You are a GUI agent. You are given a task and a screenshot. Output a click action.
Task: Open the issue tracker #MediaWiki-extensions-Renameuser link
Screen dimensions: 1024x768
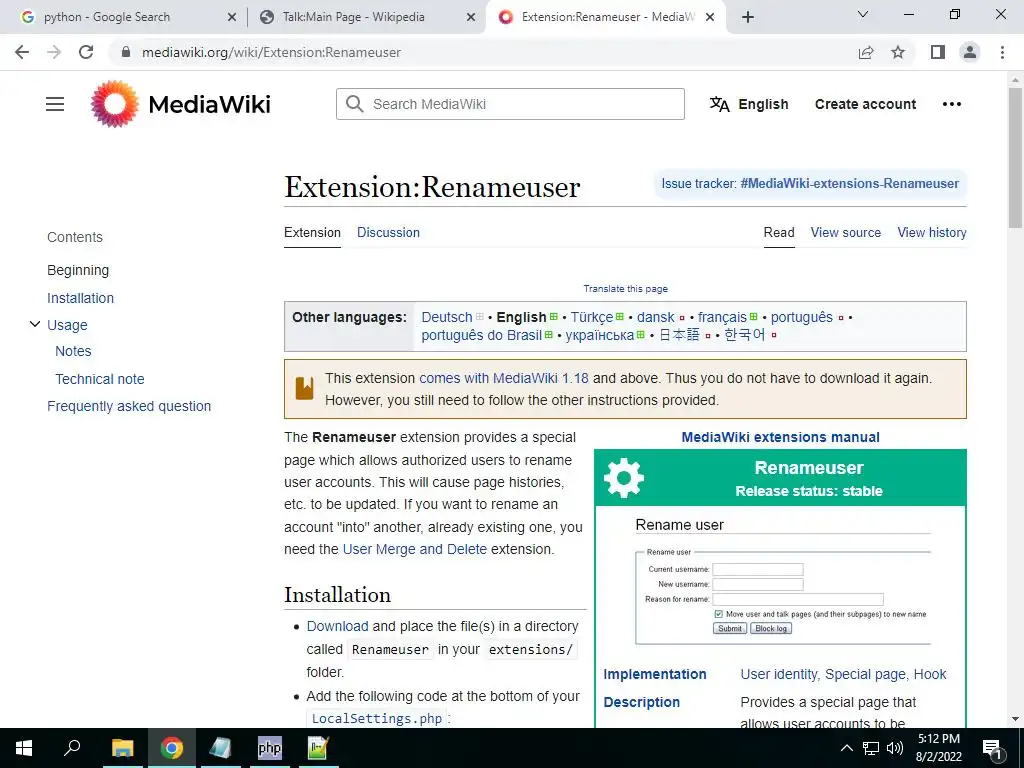(850, 184)
